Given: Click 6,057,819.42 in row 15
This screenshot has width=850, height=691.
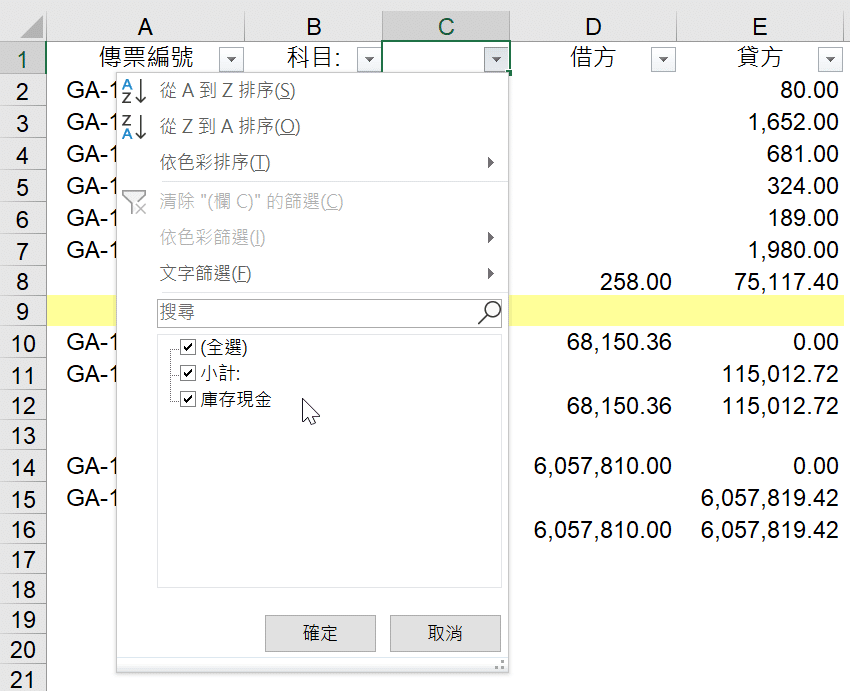Looking at the screenshot, I should click(x=769, y=499).
